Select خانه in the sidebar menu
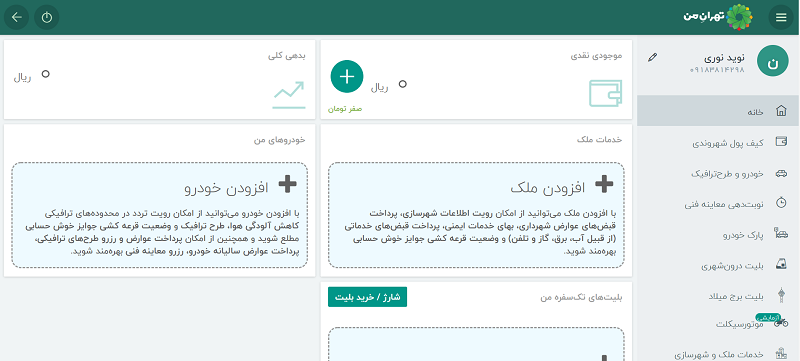The width and height of the screenshot is (800, 361). [x=717, y=111]
